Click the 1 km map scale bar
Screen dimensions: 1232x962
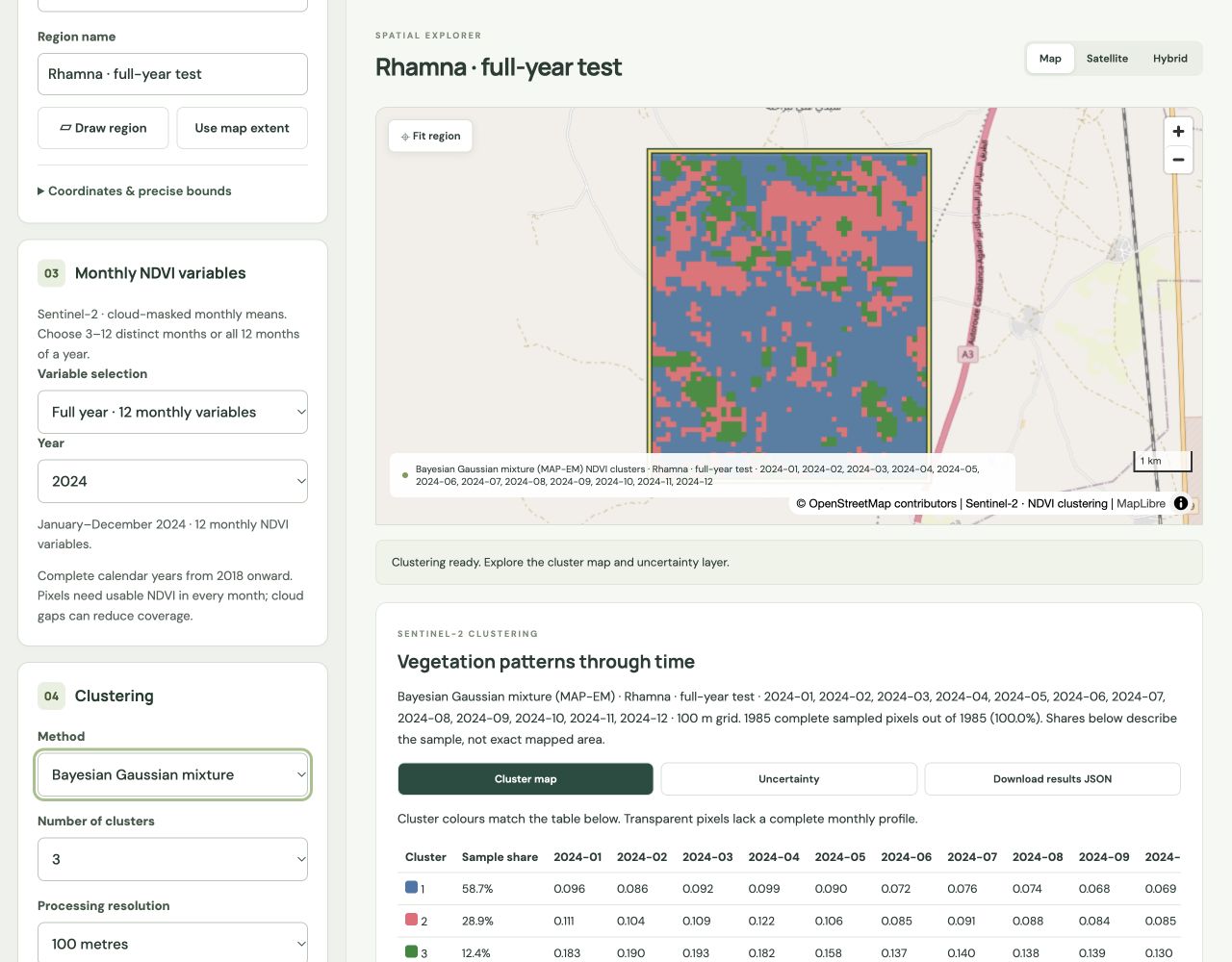tap(1163, 461)
